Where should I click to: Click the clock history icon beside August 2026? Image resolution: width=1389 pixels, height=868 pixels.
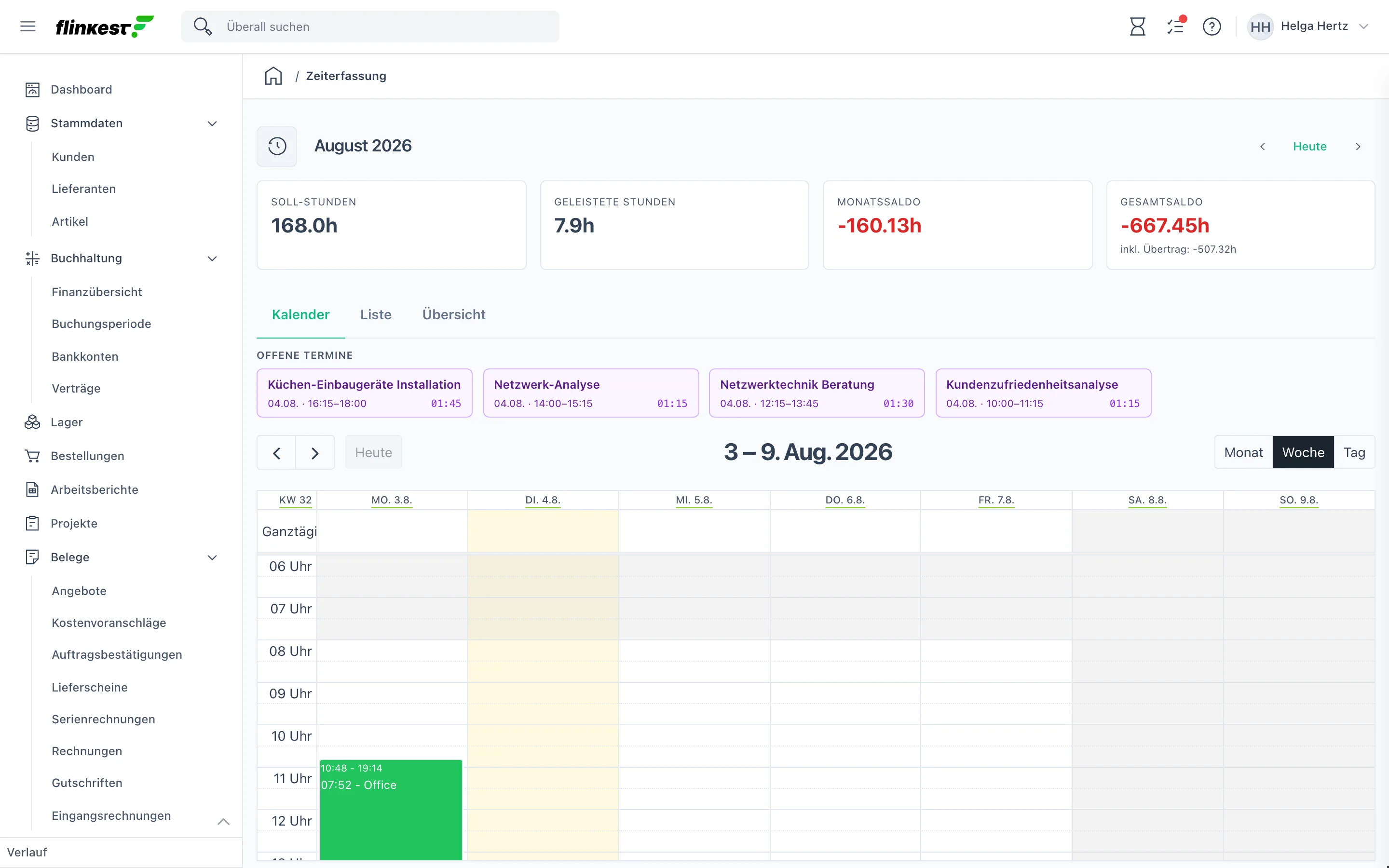(x=277, y=146)
